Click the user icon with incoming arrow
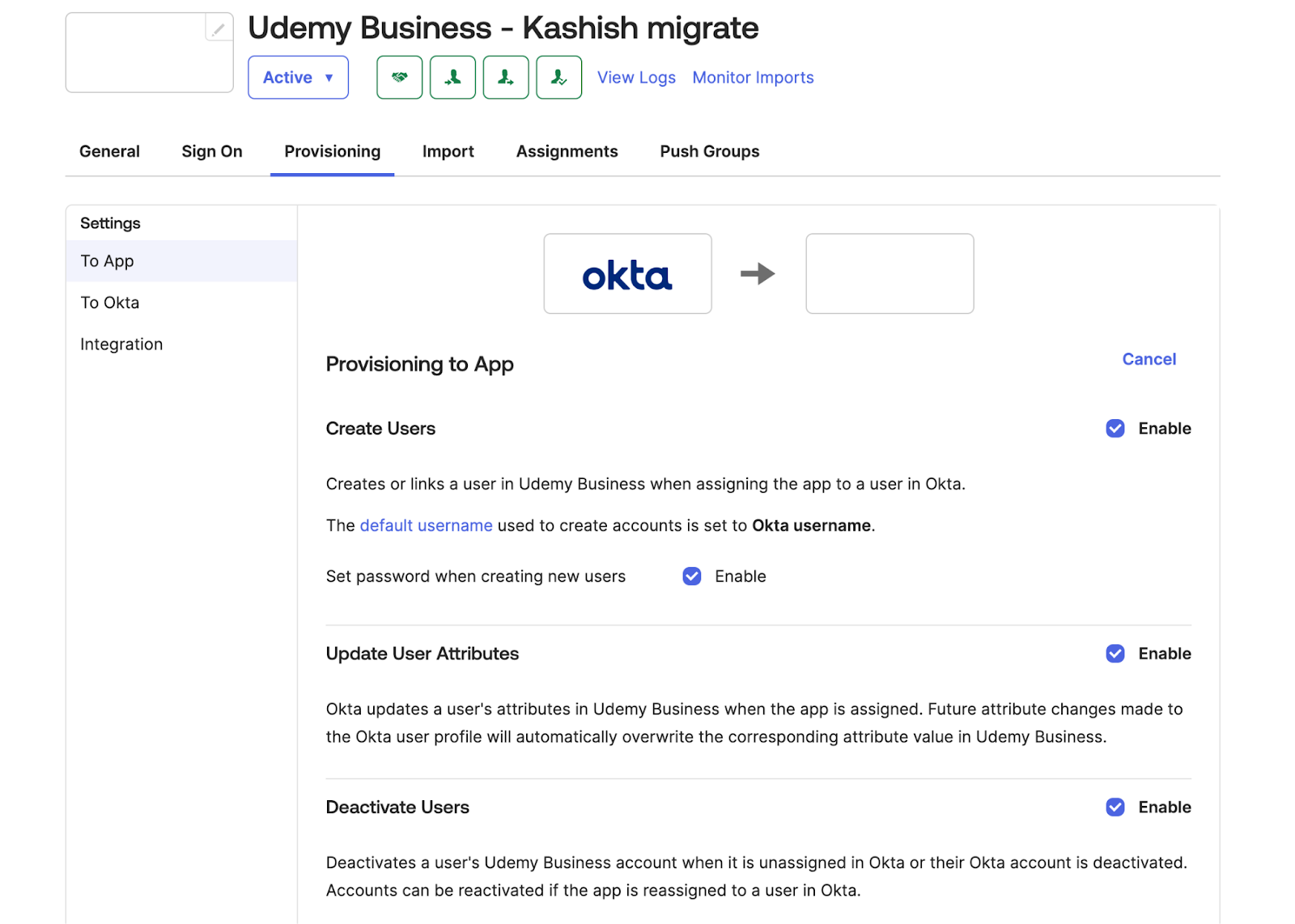This screenshot has width=1295, height=924. tap(453, 78)
